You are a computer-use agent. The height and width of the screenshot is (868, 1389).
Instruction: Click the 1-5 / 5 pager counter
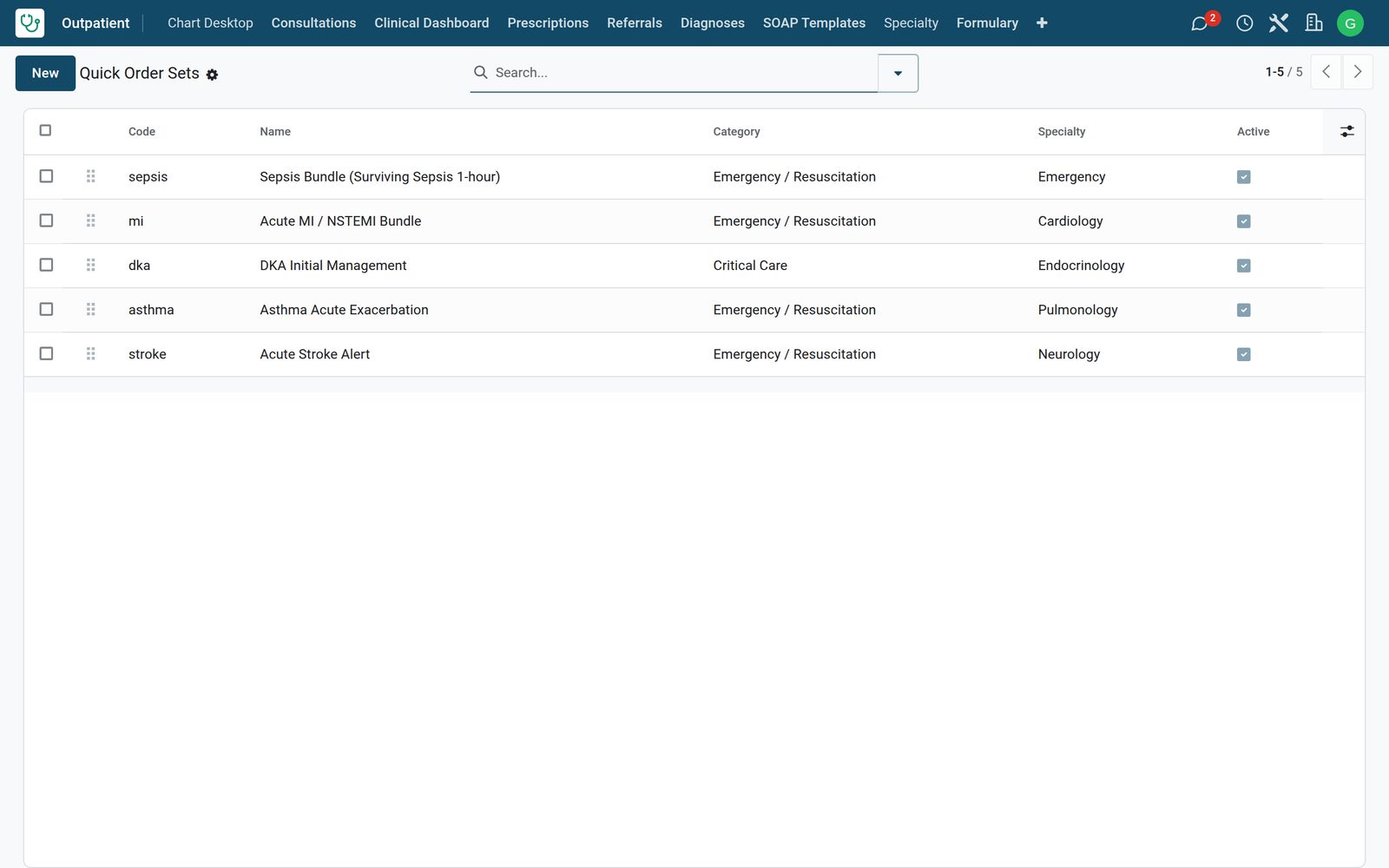[x=1283, y=72]
